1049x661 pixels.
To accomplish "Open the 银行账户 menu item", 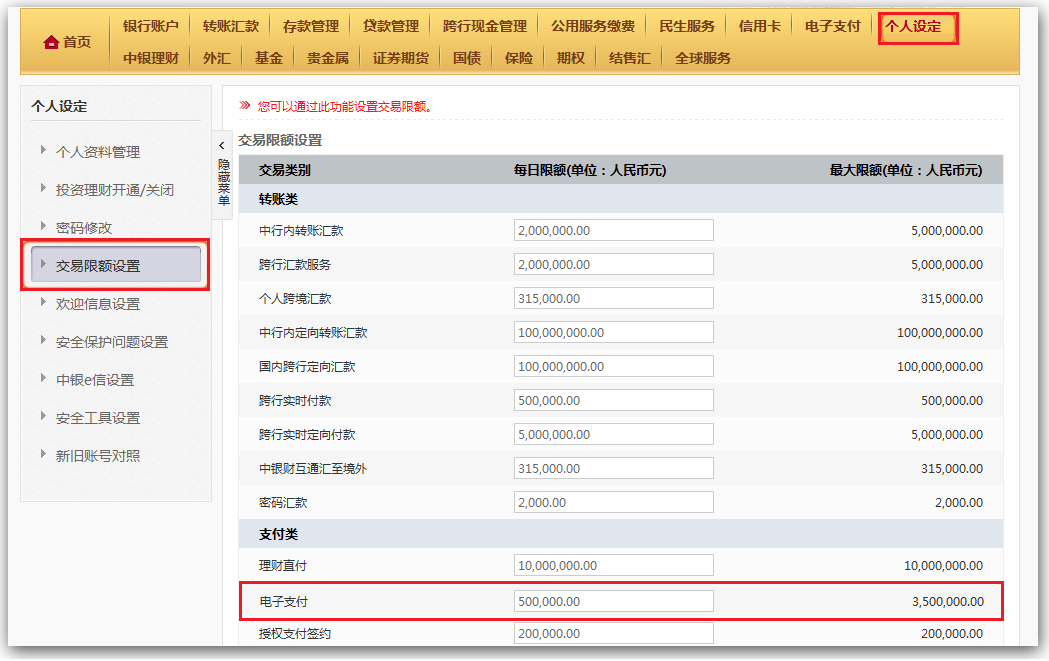I will pos(150,26).
